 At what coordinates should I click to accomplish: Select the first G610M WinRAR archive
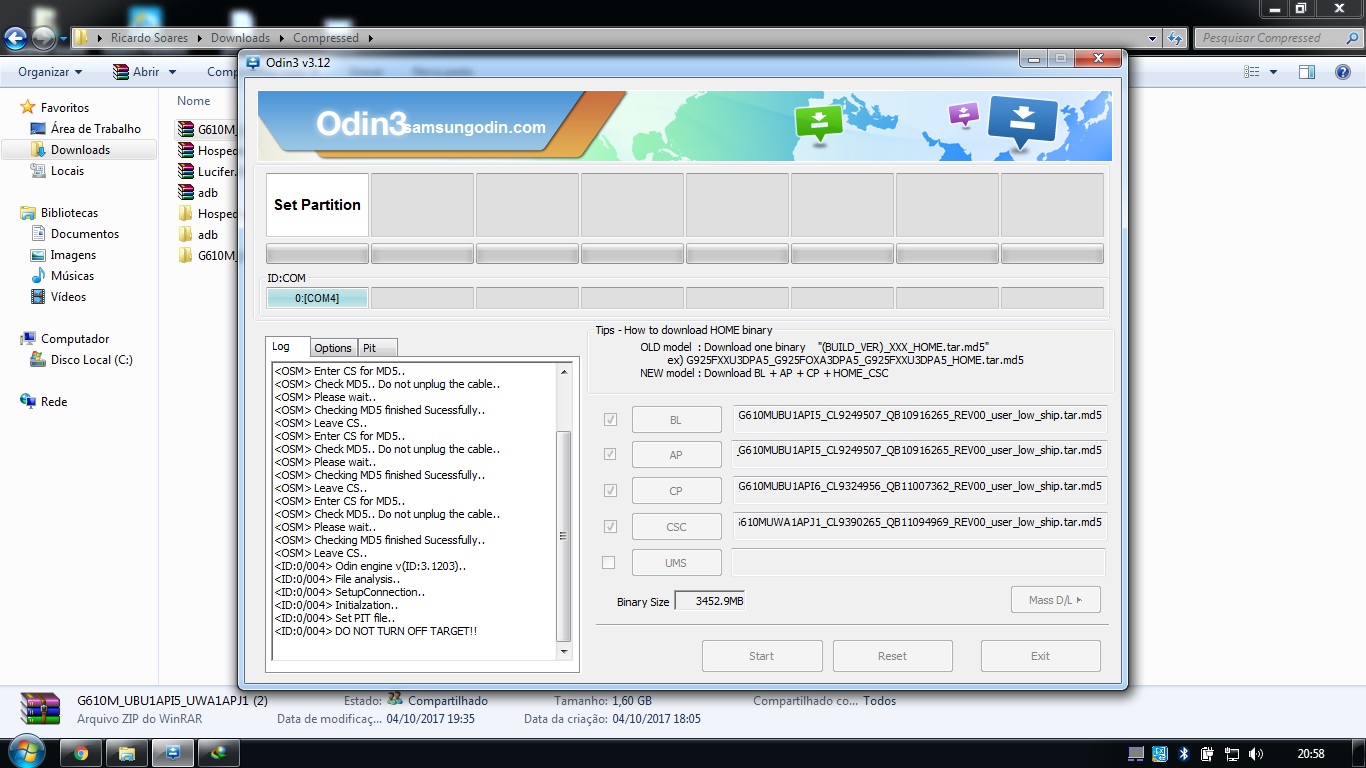pos(206,129)
